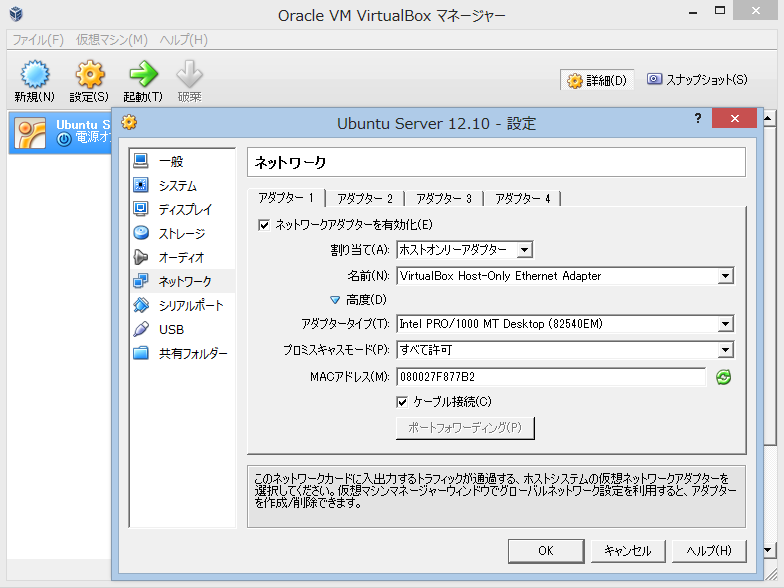Open the USB settings category
This screenshot has height=588, width=784.
[x=182, y=329]
